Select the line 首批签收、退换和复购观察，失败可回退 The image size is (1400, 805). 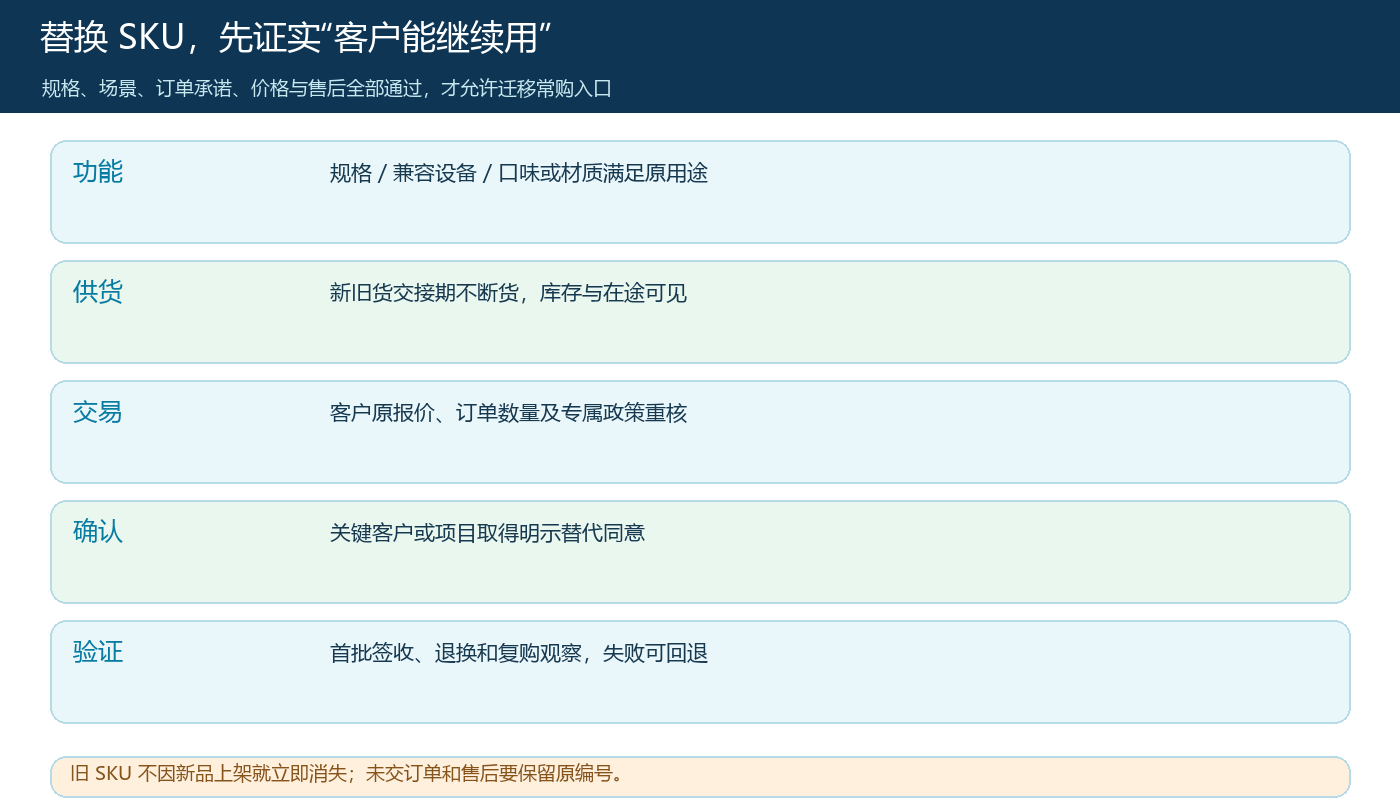519,653
